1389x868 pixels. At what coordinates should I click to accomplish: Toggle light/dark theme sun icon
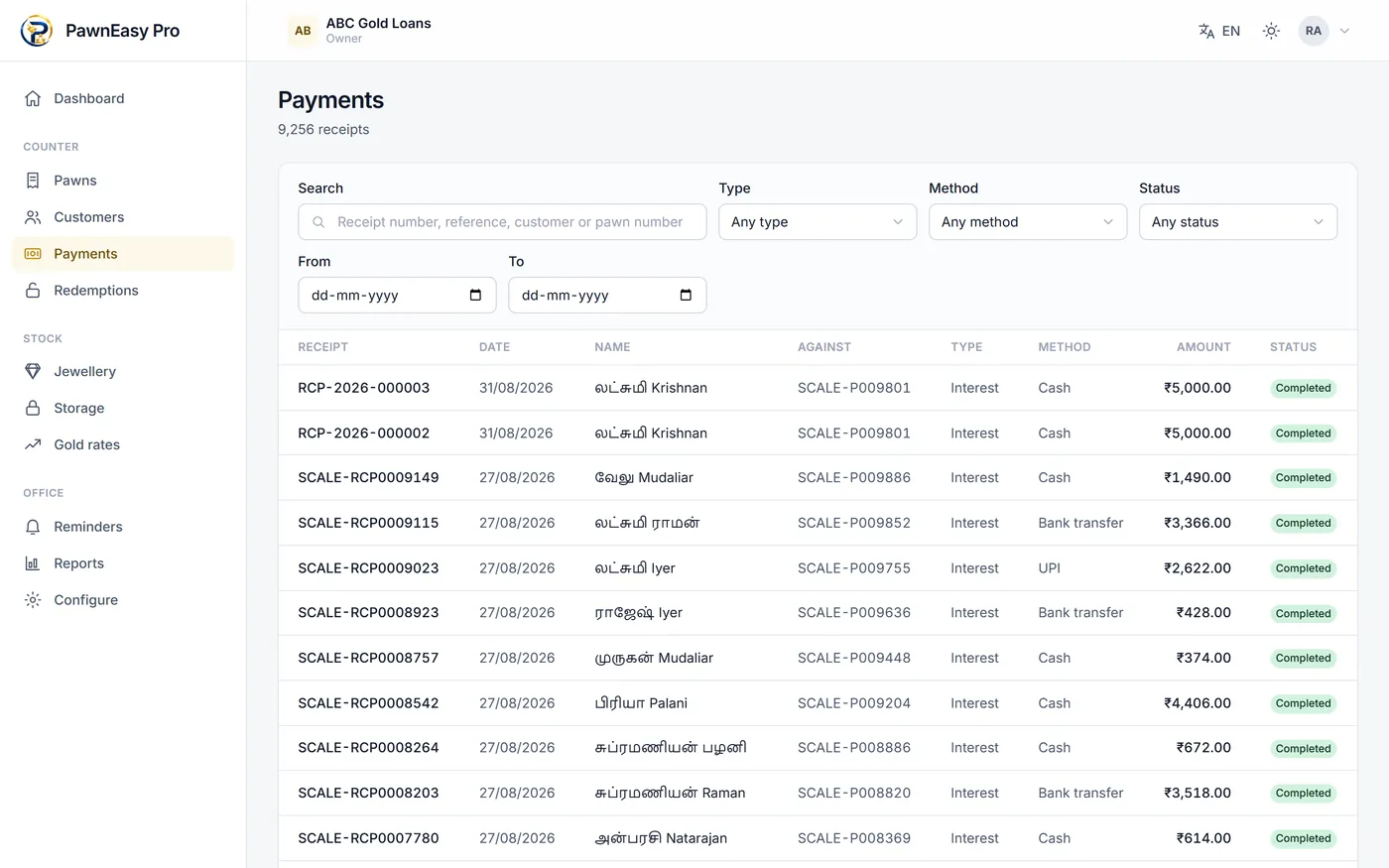1271,31
